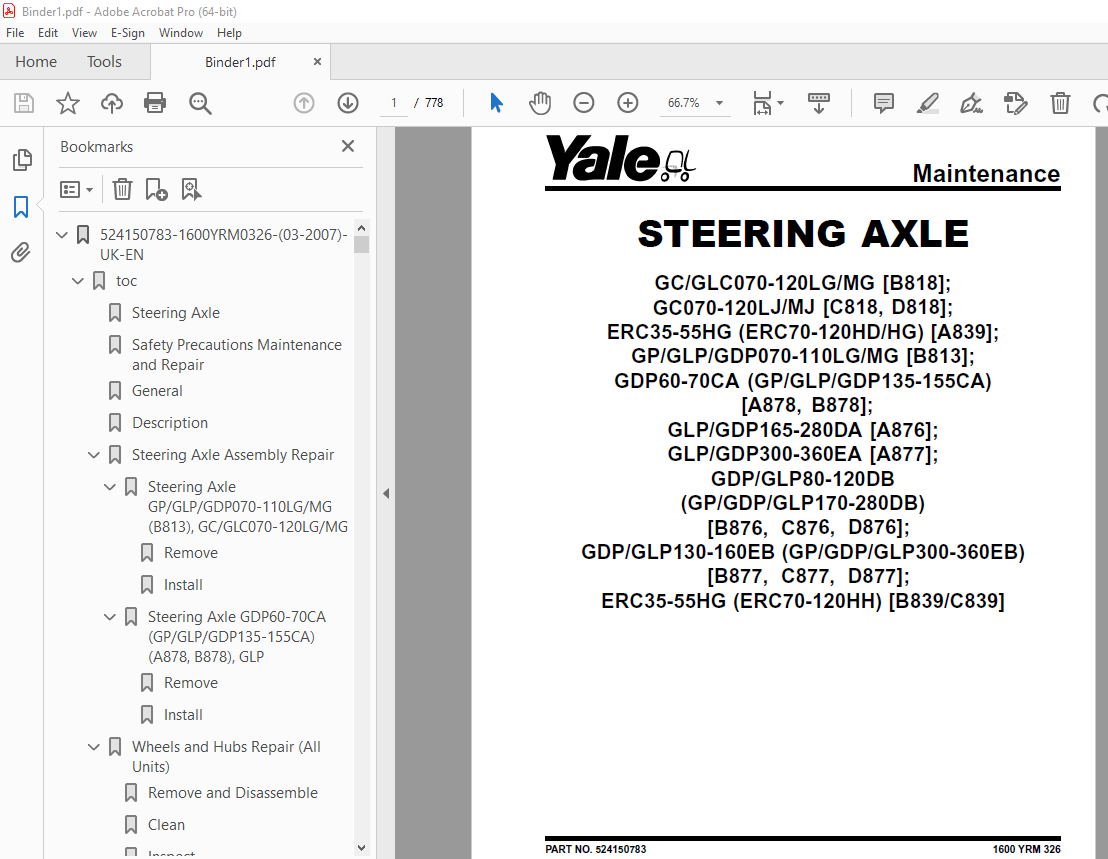Go to next page arrow
Image resolution: width=1108 pixels, height=859 pixels.
click(348, 103)
